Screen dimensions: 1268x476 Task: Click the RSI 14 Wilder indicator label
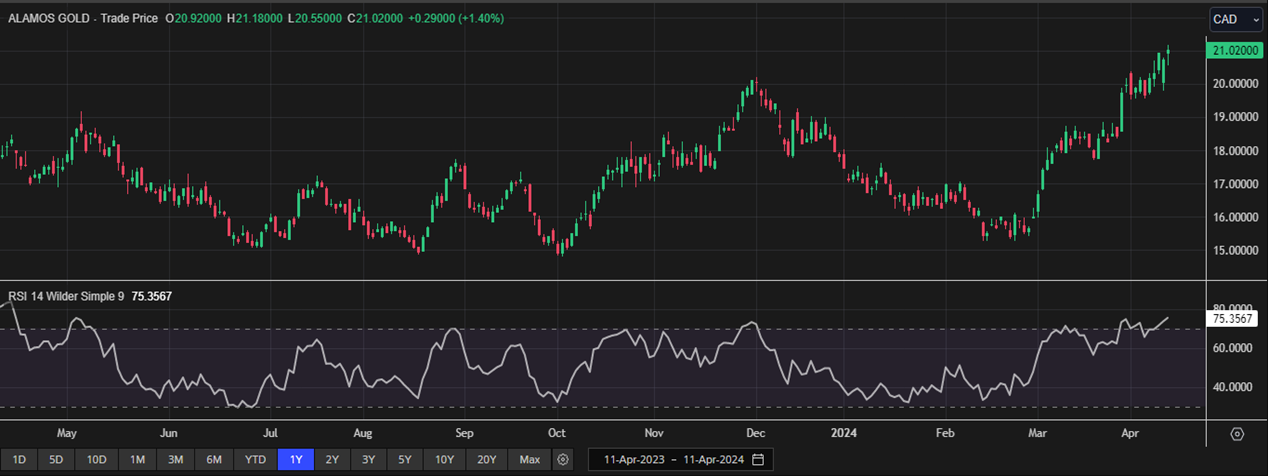[x=65, y=296]
